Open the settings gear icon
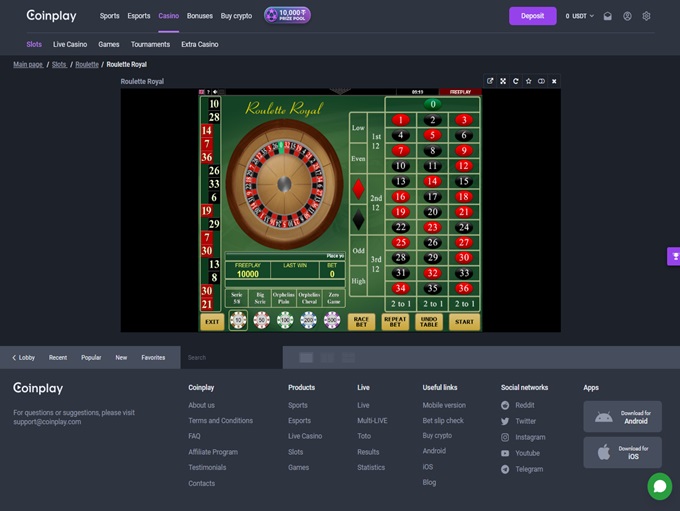The height and width of the screenshot is (511, 680). click(646, 16)
